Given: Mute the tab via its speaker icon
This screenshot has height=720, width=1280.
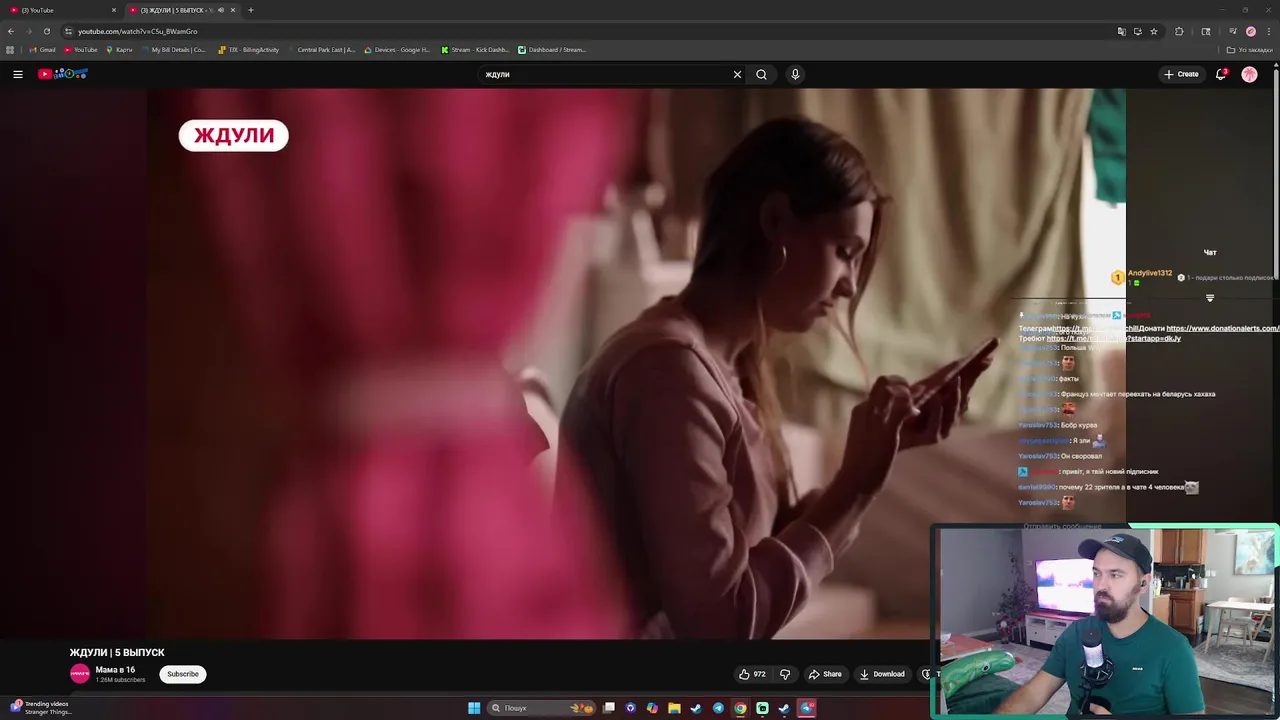Looking at the screenshot, I should 220,10.
